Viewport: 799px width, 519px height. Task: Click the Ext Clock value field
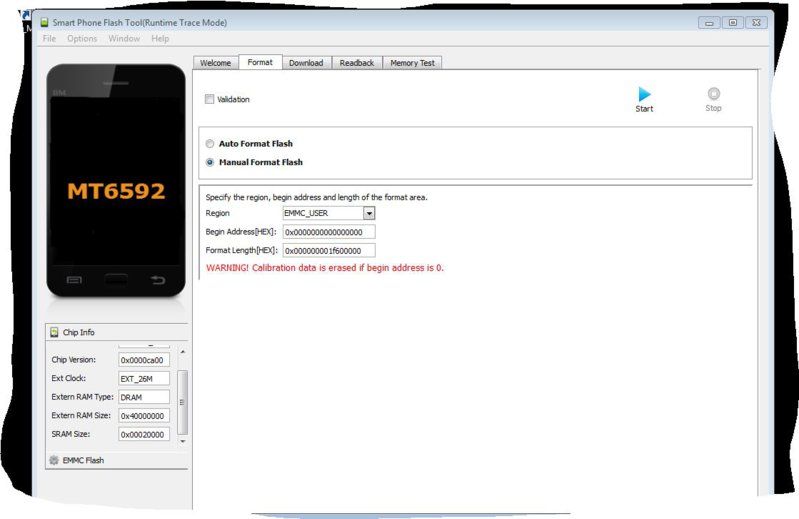tap(144, 379)
